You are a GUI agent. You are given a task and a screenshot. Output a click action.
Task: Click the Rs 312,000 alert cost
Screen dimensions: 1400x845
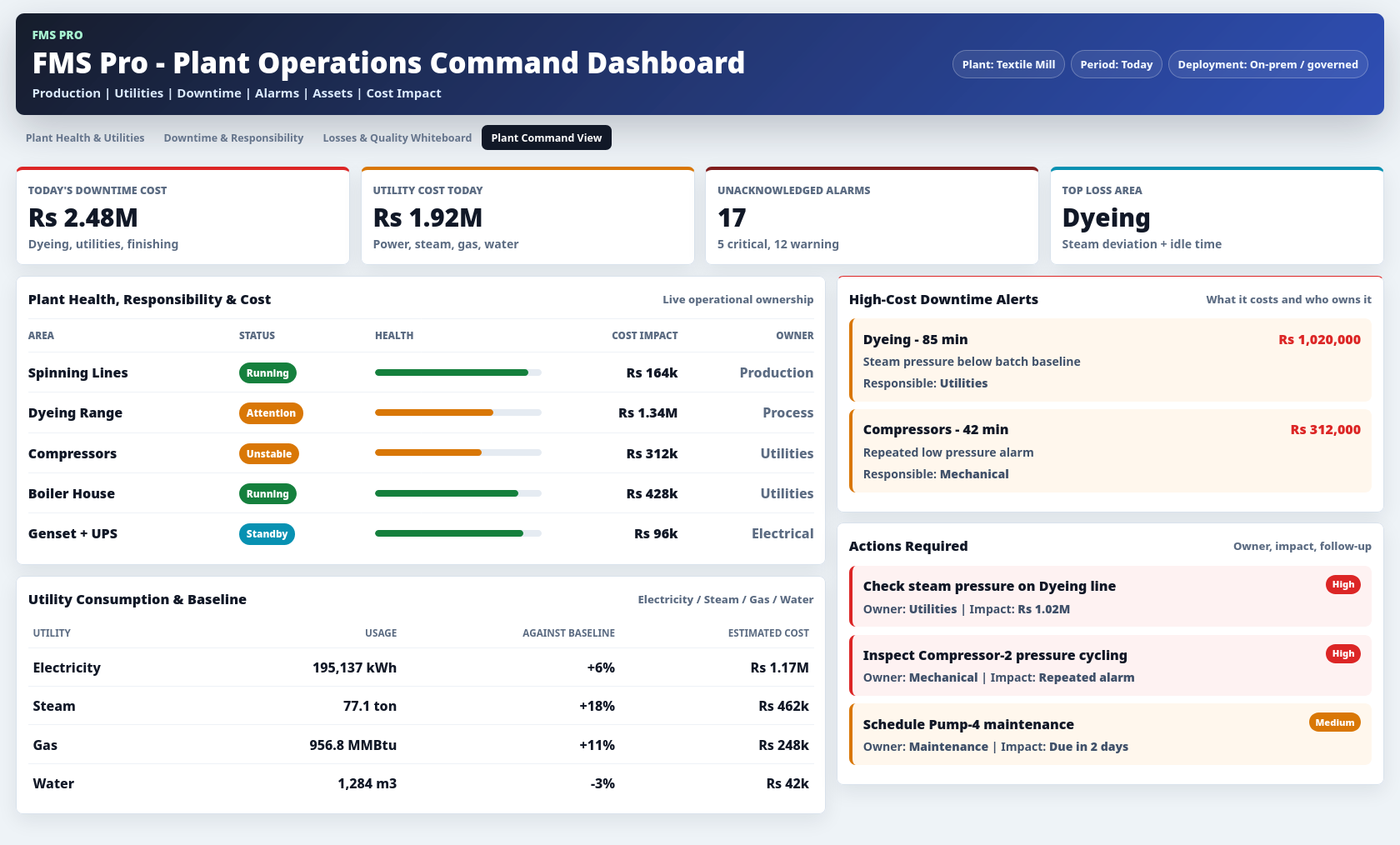click(1325, 429)
